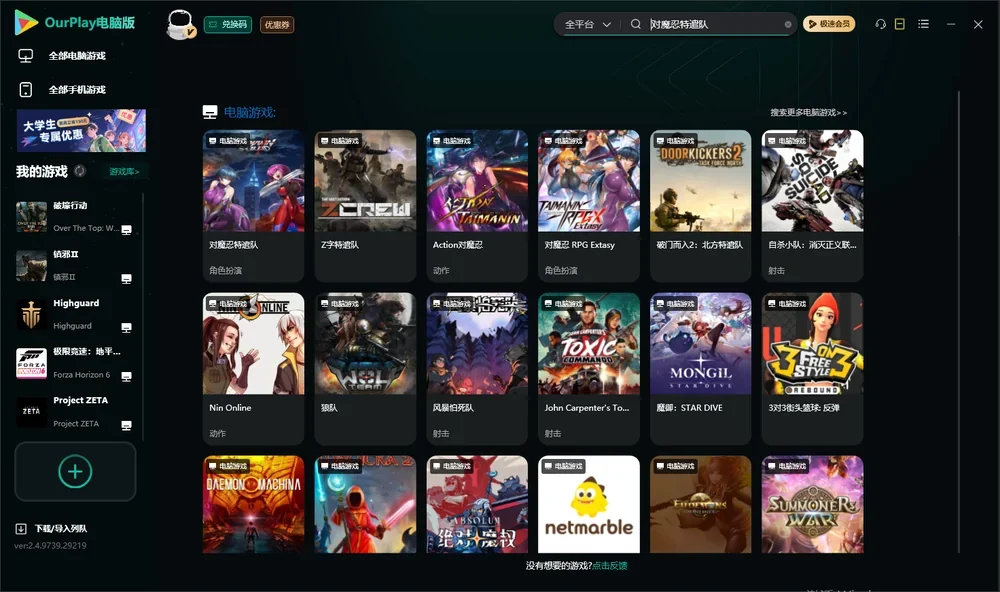Open the 兑换码 redeem code button
The height and width of the screenshot is (592, 1000).
pyautogui.click(x=228, y=24)
